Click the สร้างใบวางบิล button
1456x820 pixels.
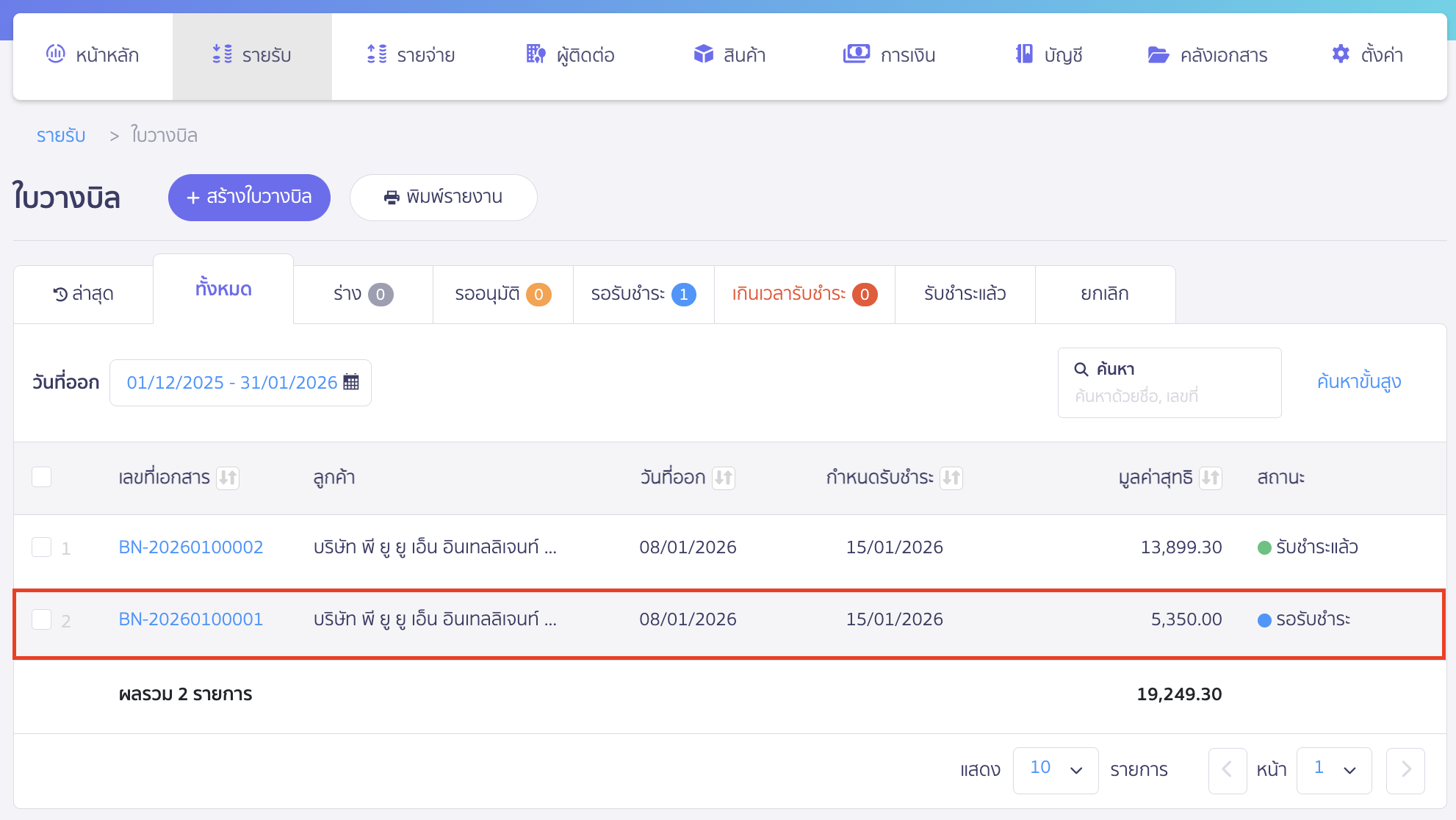tap(249, 197)
